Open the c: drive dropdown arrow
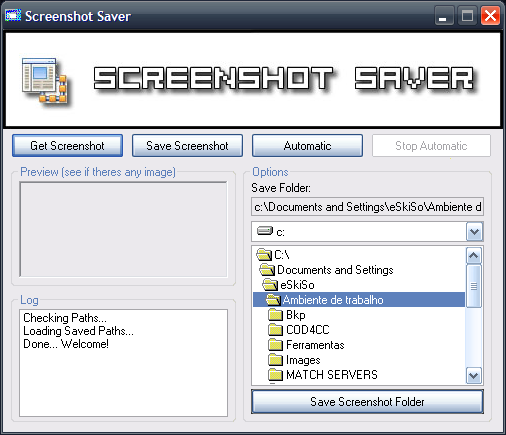Viewport: 506px width, 435px height. (x=474, y=232)
